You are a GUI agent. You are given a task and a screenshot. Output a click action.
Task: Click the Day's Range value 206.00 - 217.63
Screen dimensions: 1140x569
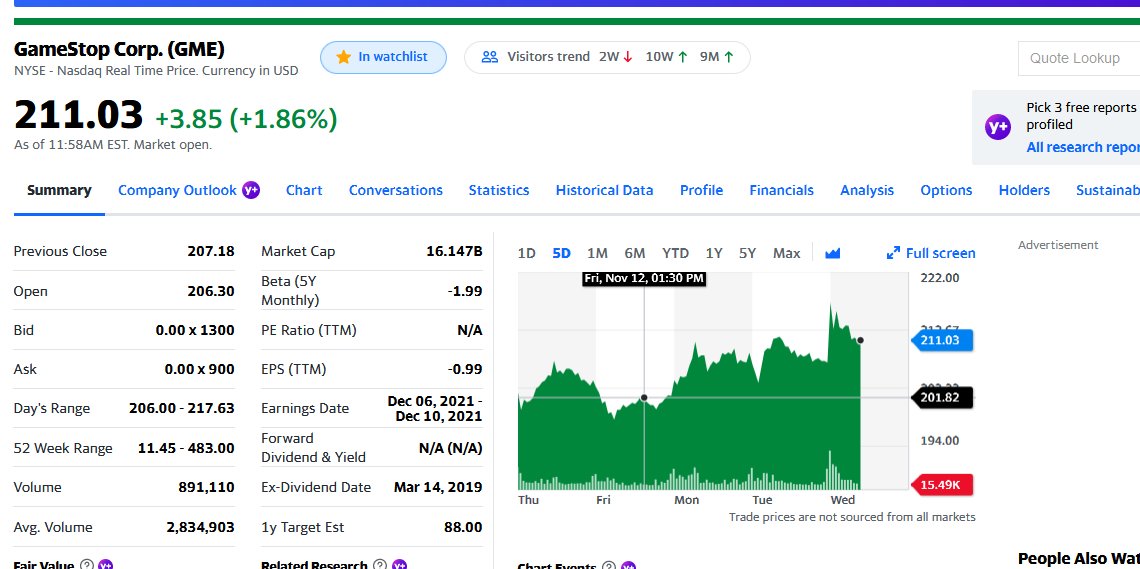[182, 408]
